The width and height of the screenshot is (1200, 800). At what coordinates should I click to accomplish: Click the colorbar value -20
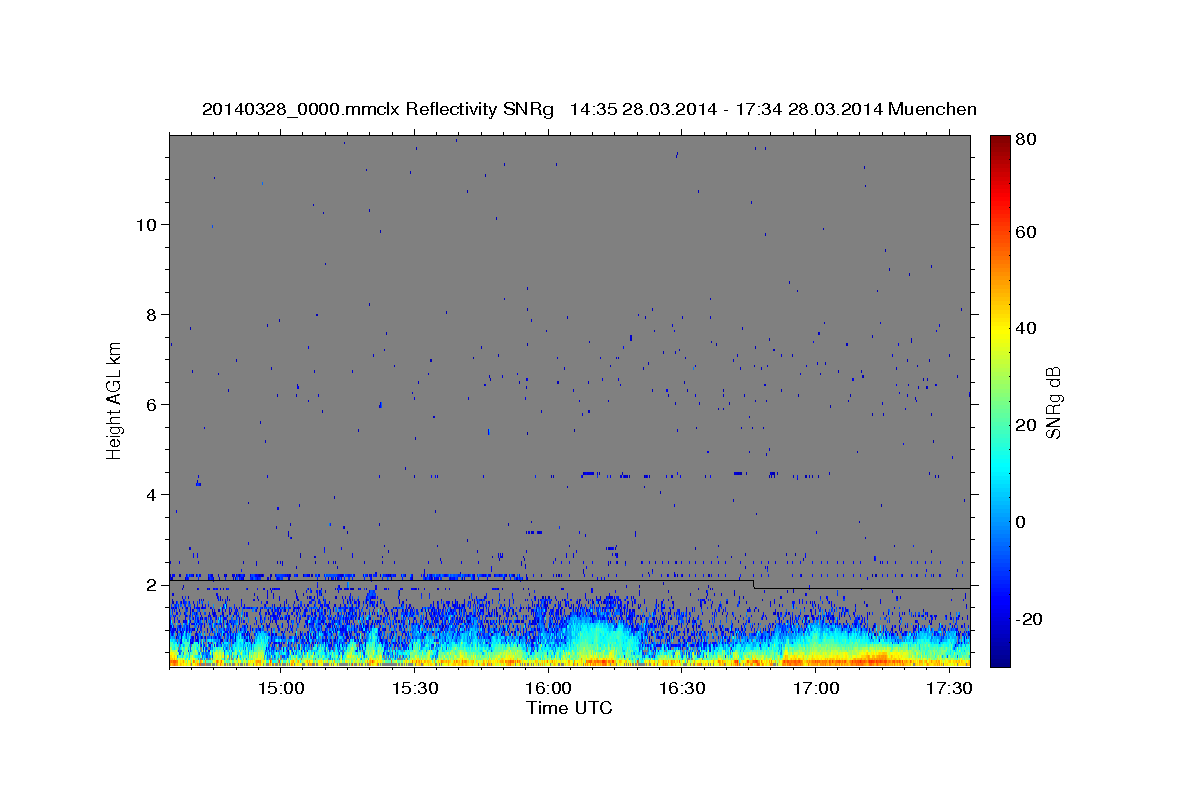click(1028, 619)
